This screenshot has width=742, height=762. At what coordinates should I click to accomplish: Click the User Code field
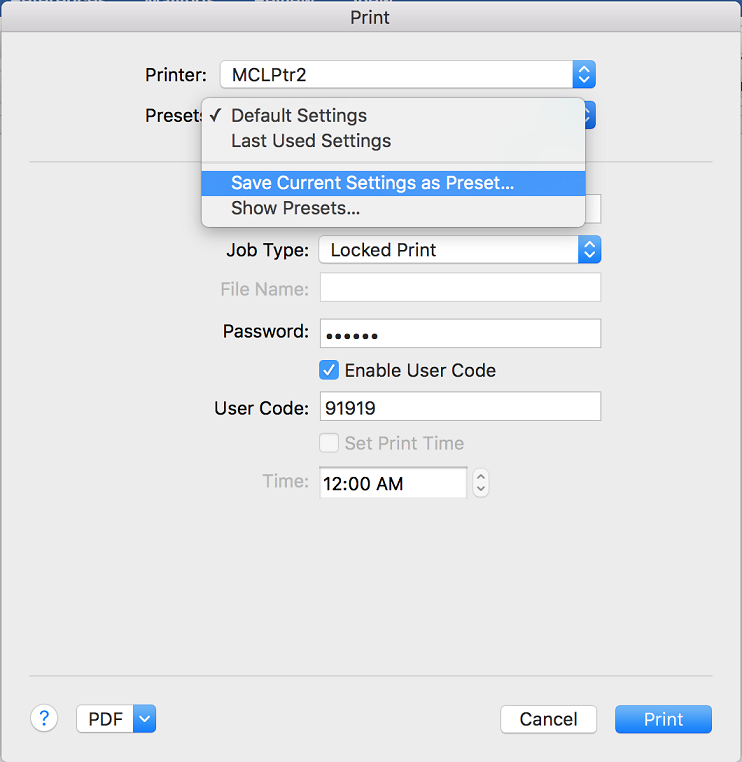click(x=460, y=406)
